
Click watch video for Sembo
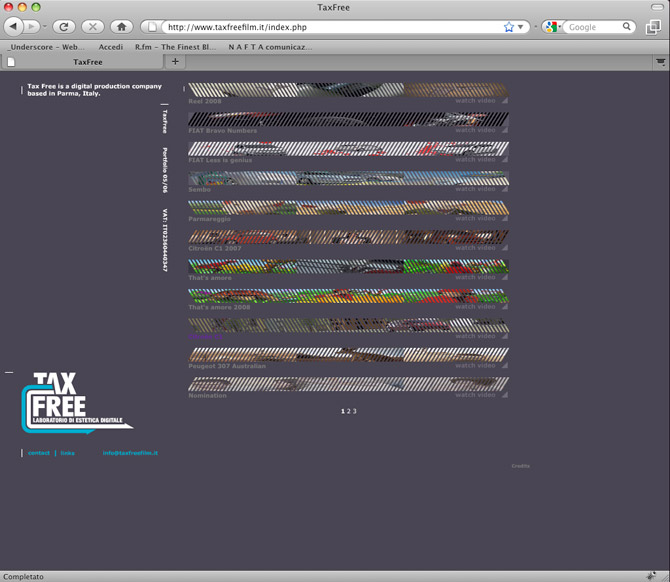(475, 189)
